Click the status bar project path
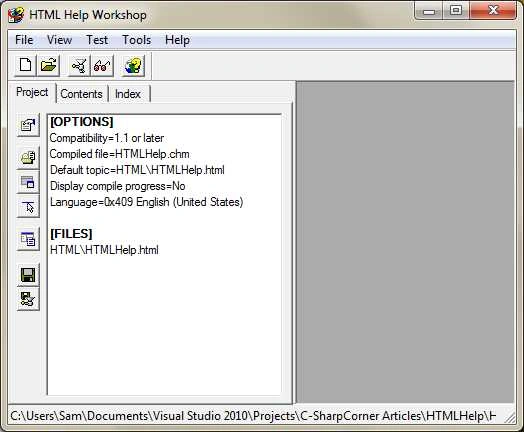524x432 pixels. (253, 416)
